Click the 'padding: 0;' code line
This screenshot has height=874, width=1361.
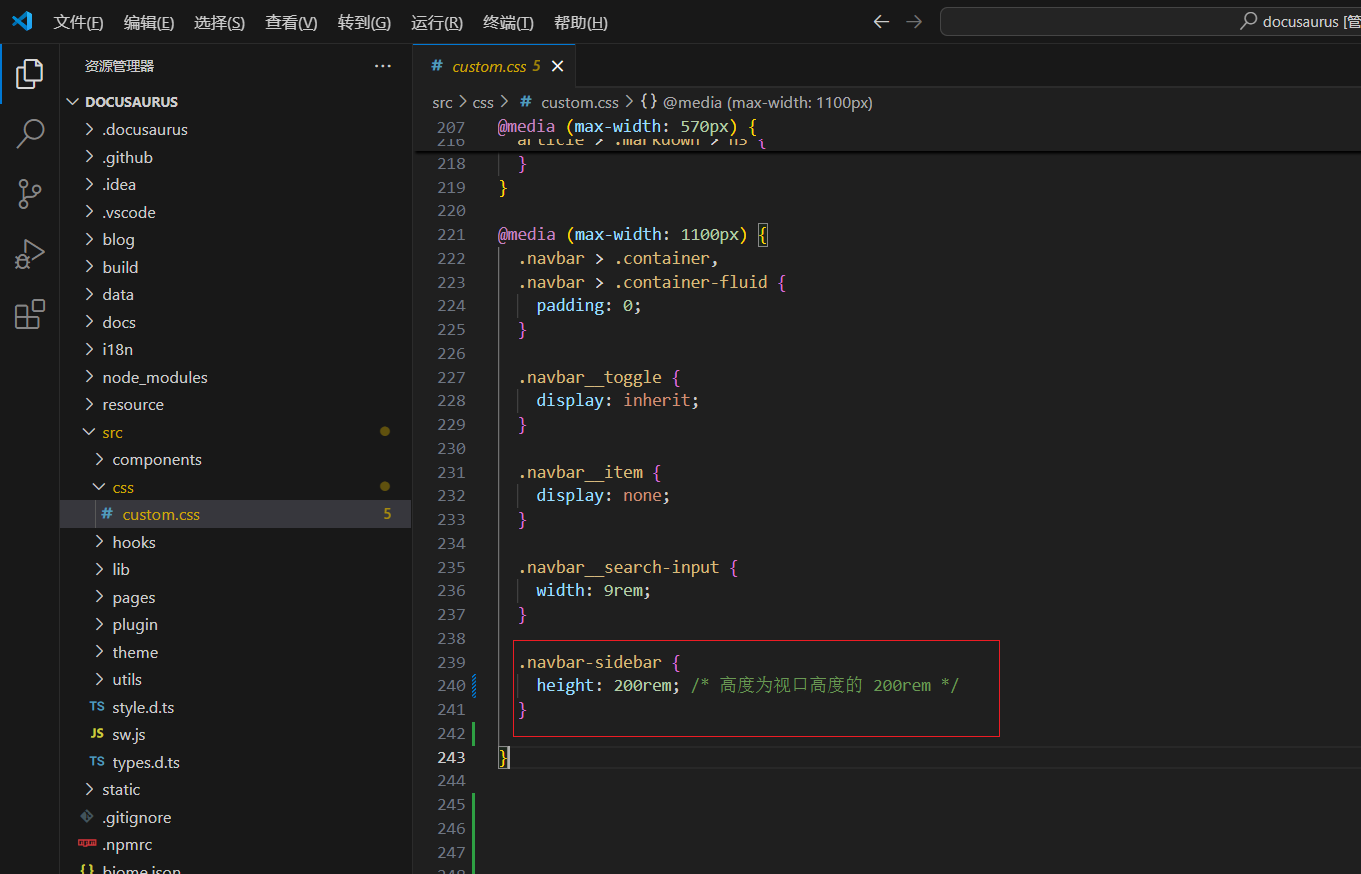(588, 305)
